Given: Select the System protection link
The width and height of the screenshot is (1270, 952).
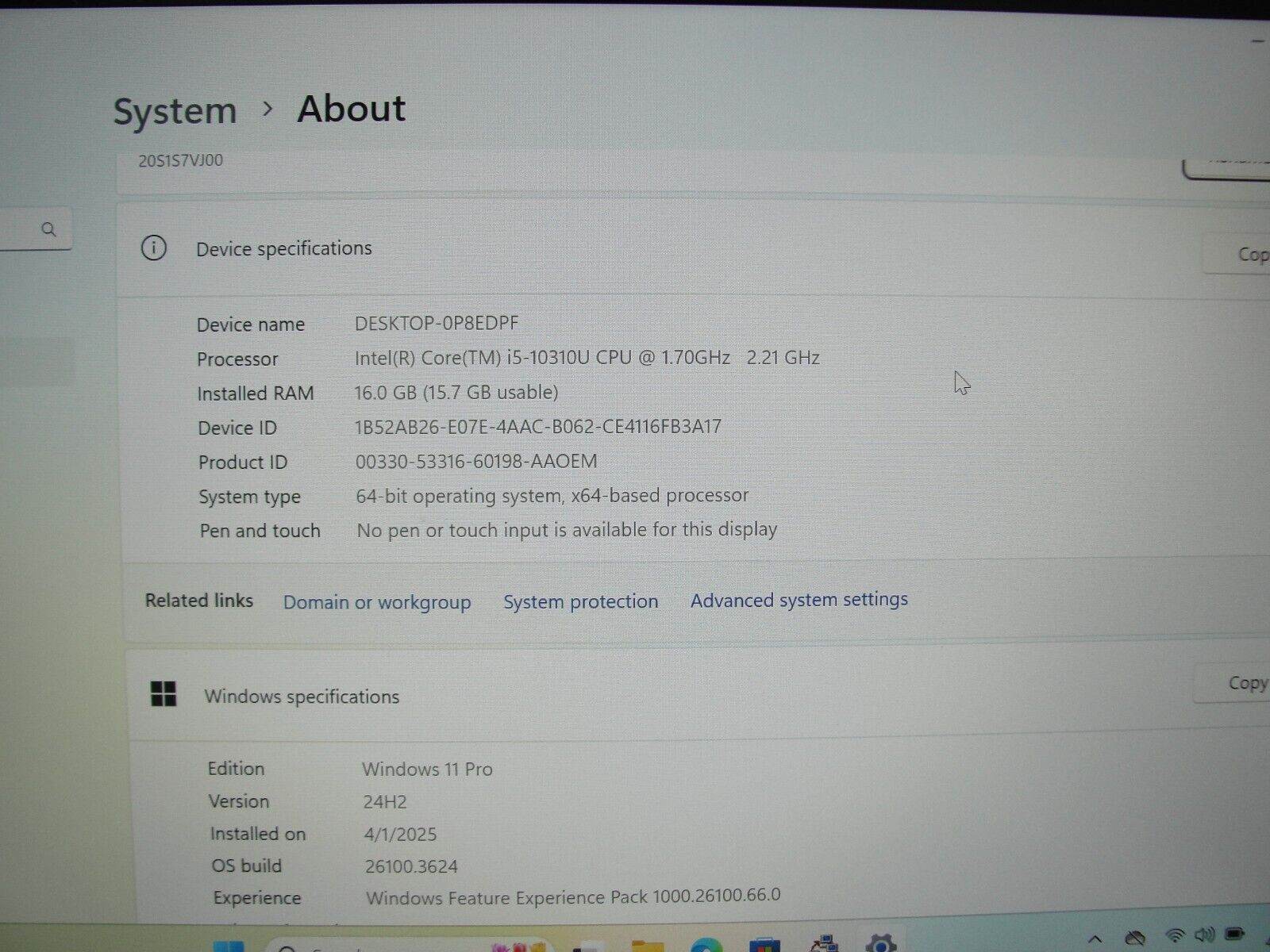Looking at the screenshot, I should pos(580,601).
